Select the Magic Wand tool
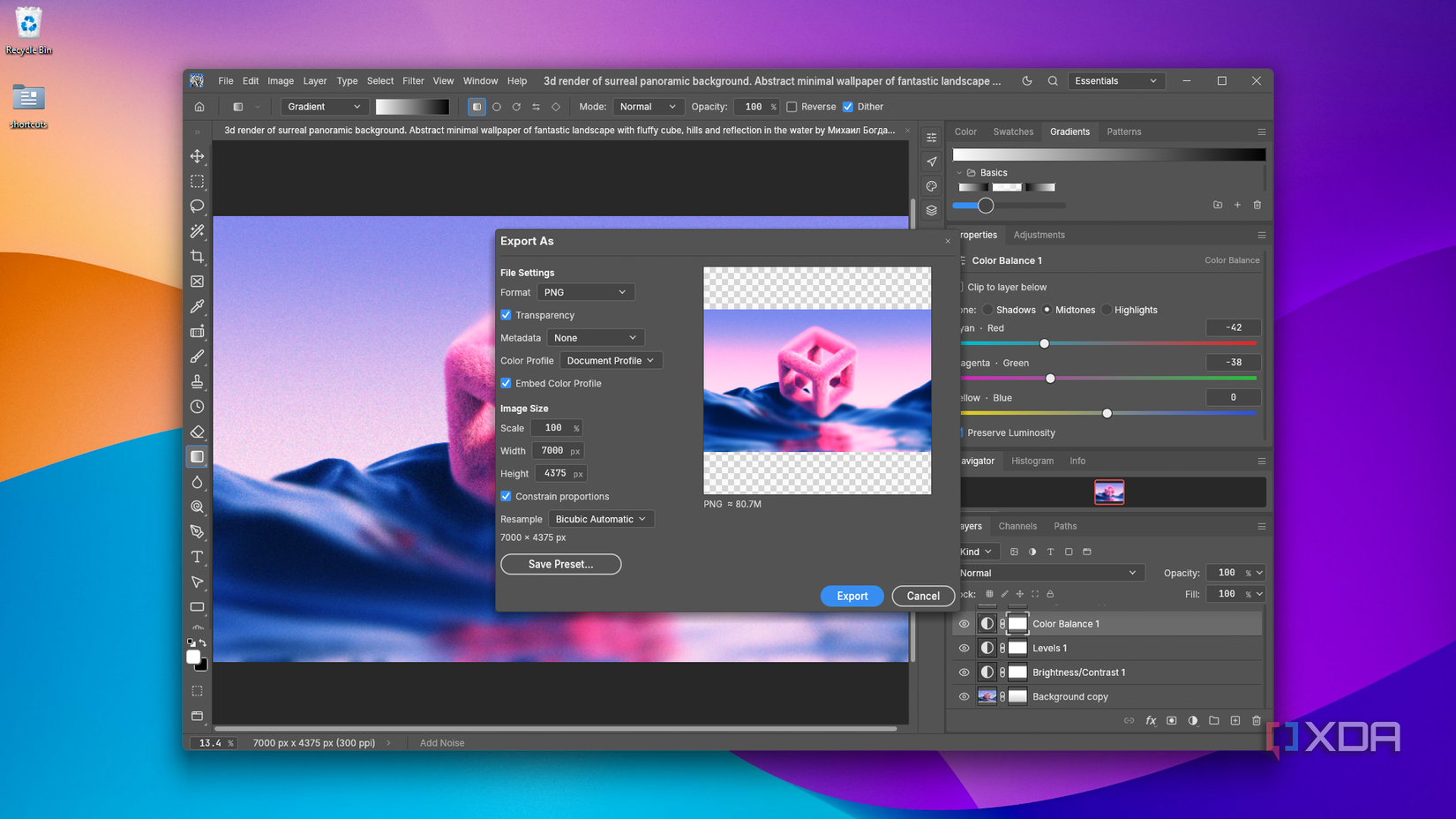This screenshot has height=819, width=1456. (197, 231)
